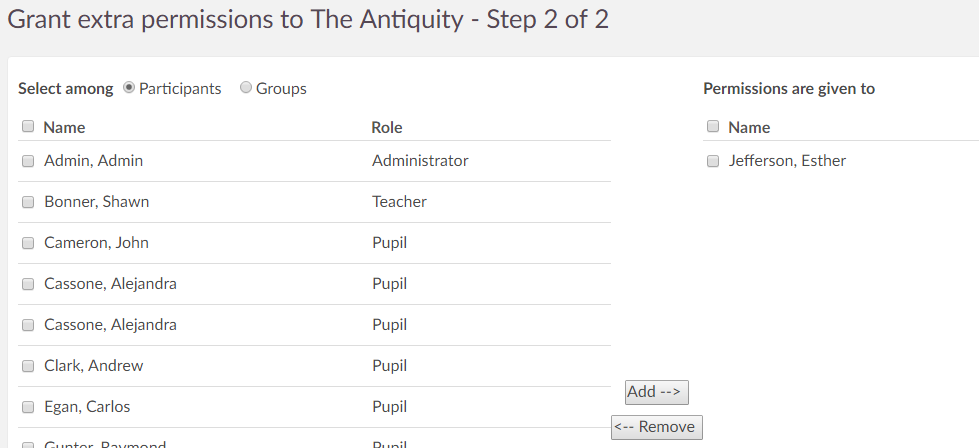Image resolution: width=979 pixels, height=448 pixels.
Task: Check the box next to Cameron, John
Action: [28, 243]
